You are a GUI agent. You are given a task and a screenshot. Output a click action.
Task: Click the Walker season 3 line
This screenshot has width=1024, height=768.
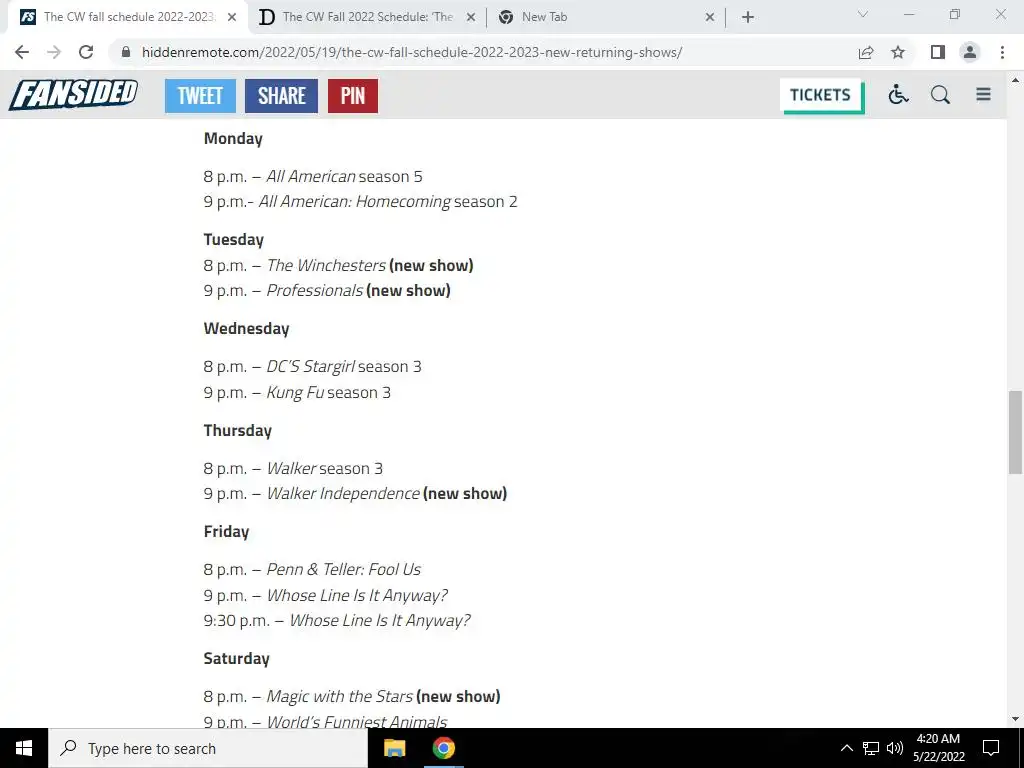[293, 468]
